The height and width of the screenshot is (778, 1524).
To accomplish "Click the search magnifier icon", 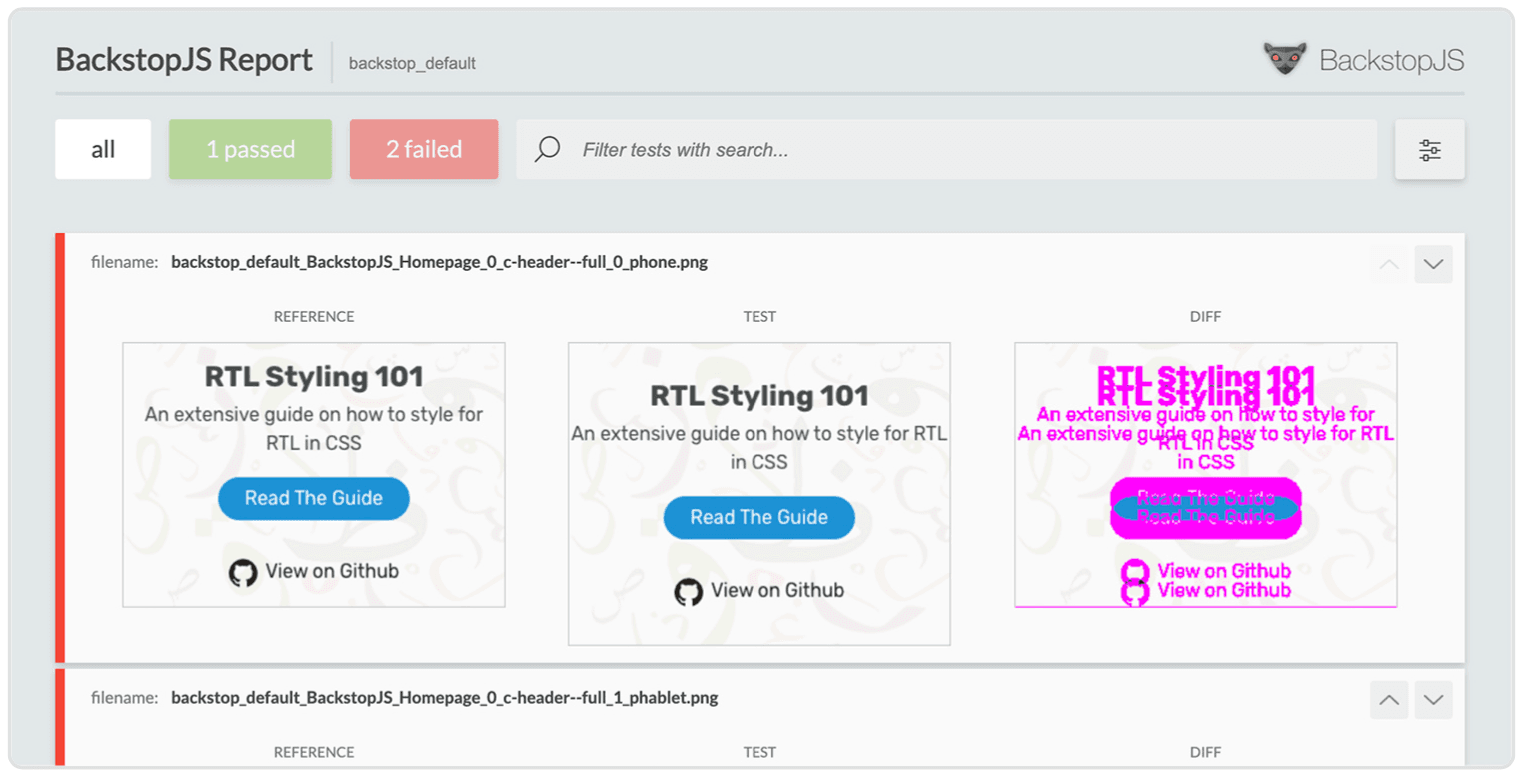I will click(x=547, y=150).
